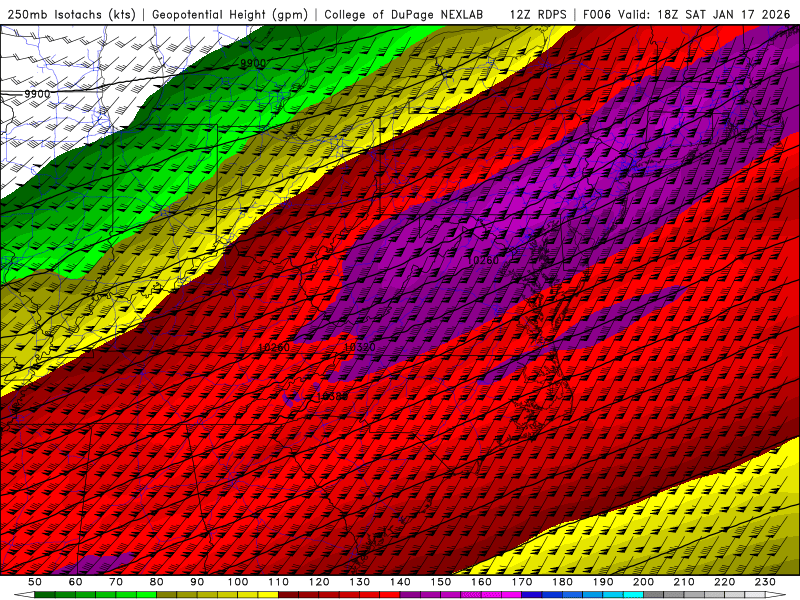Click the 230 value on the color scale
The image size is (800, 600).
765,582
